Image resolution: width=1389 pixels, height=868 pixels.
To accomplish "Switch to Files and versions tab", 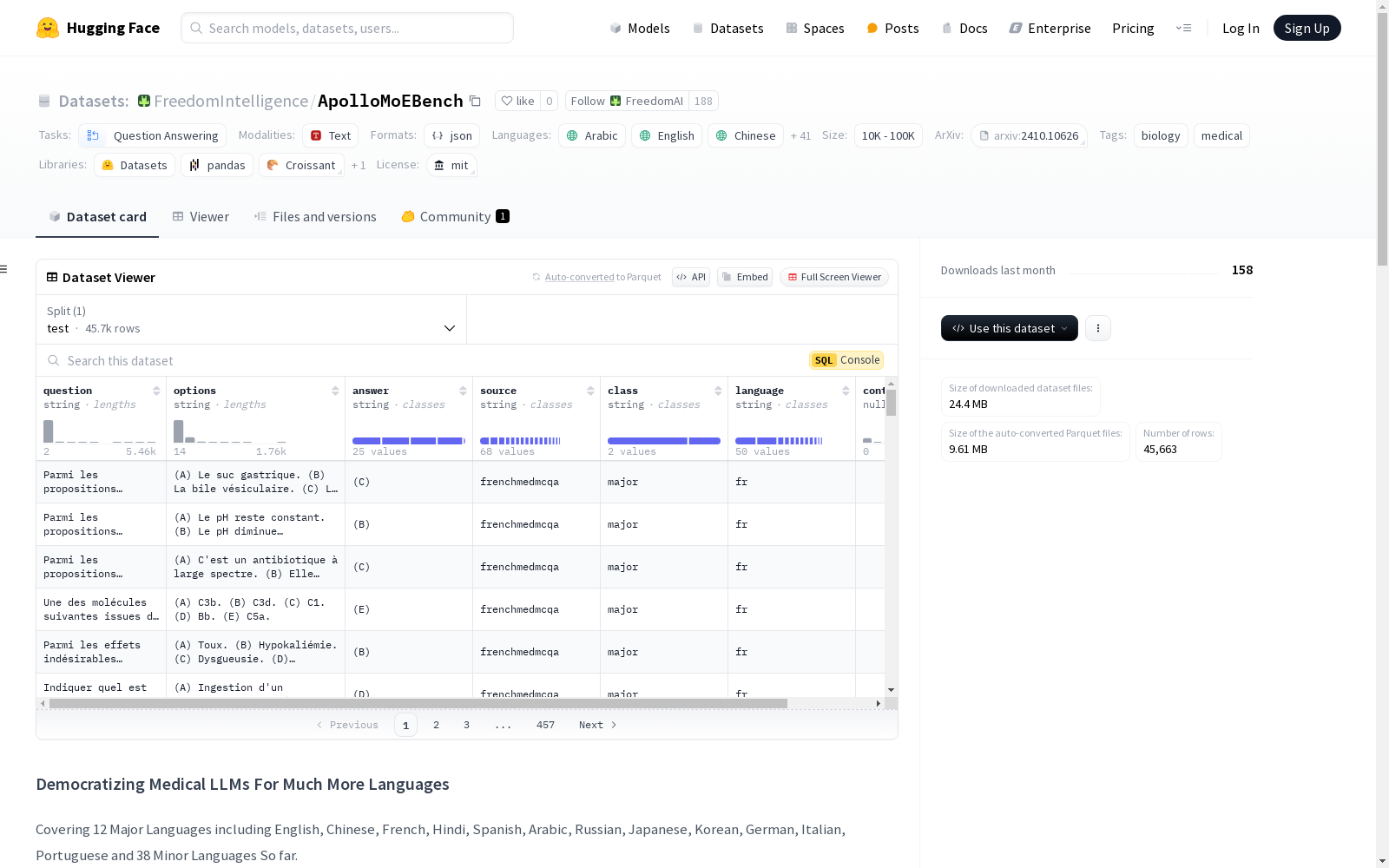I will click(315, 217).
